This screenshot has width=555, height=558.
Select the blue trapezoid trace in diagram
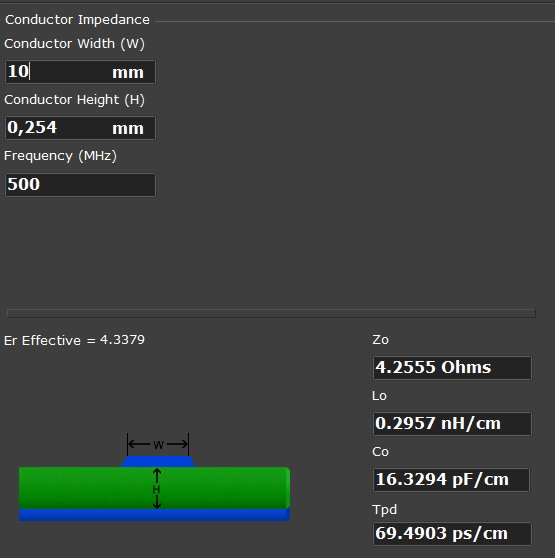coord(158,462)
